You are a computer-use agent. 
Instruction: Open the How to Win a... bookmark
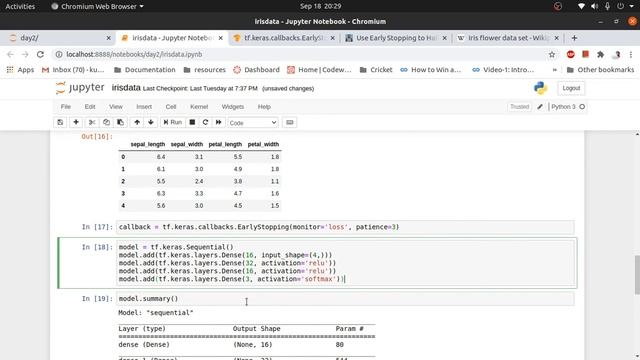coord(431,70)
